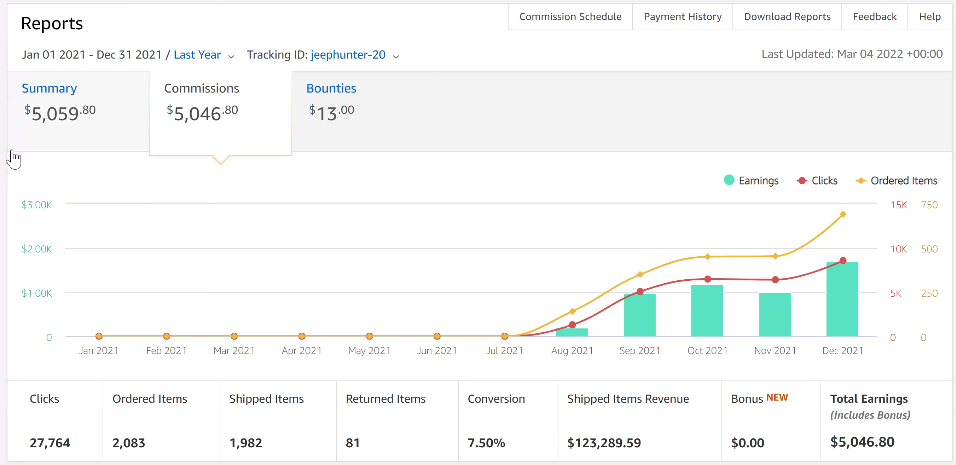Click the date range Jan 01 2021 - Dec 31 2021
Viewport: 956px width, 465px height.
(92, 55)
